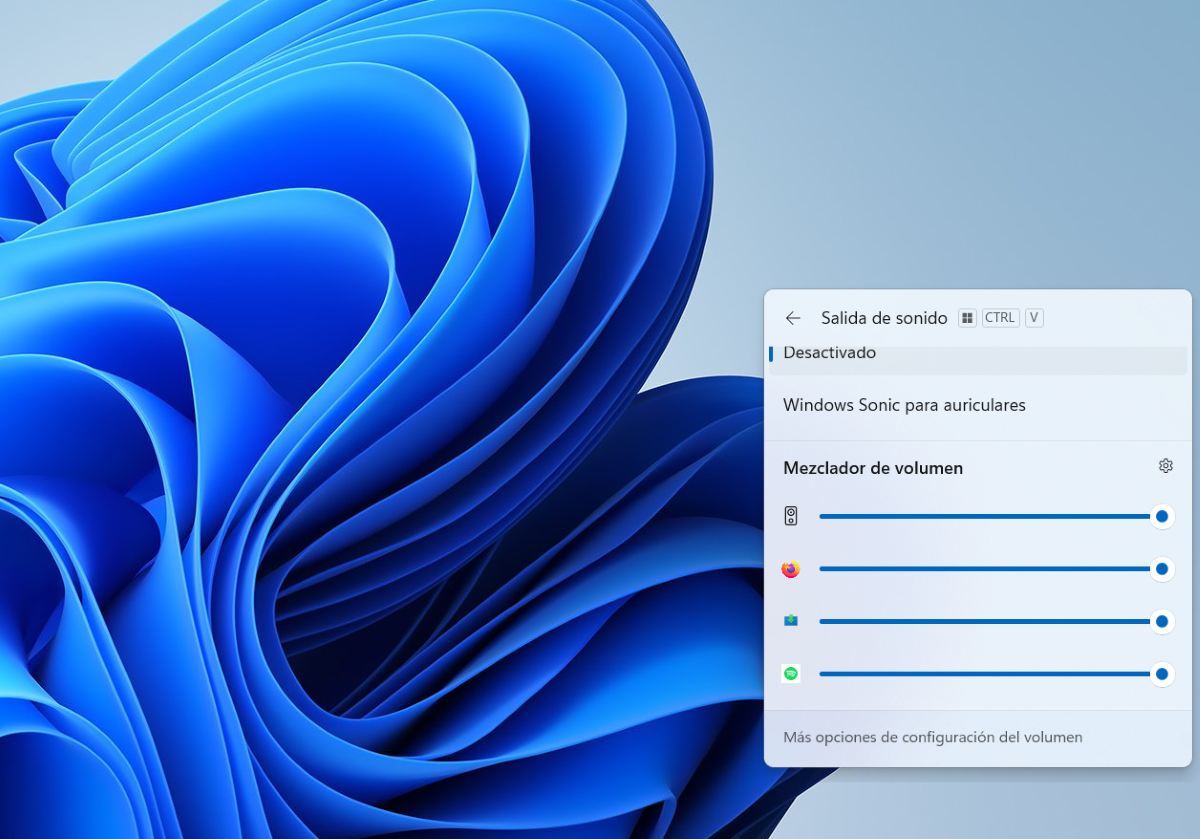Image resolution: width=1200 pixels, height=839 pixels.
Task: Click the middle of Firefox volume track
Action: click(x=985, y=569)
